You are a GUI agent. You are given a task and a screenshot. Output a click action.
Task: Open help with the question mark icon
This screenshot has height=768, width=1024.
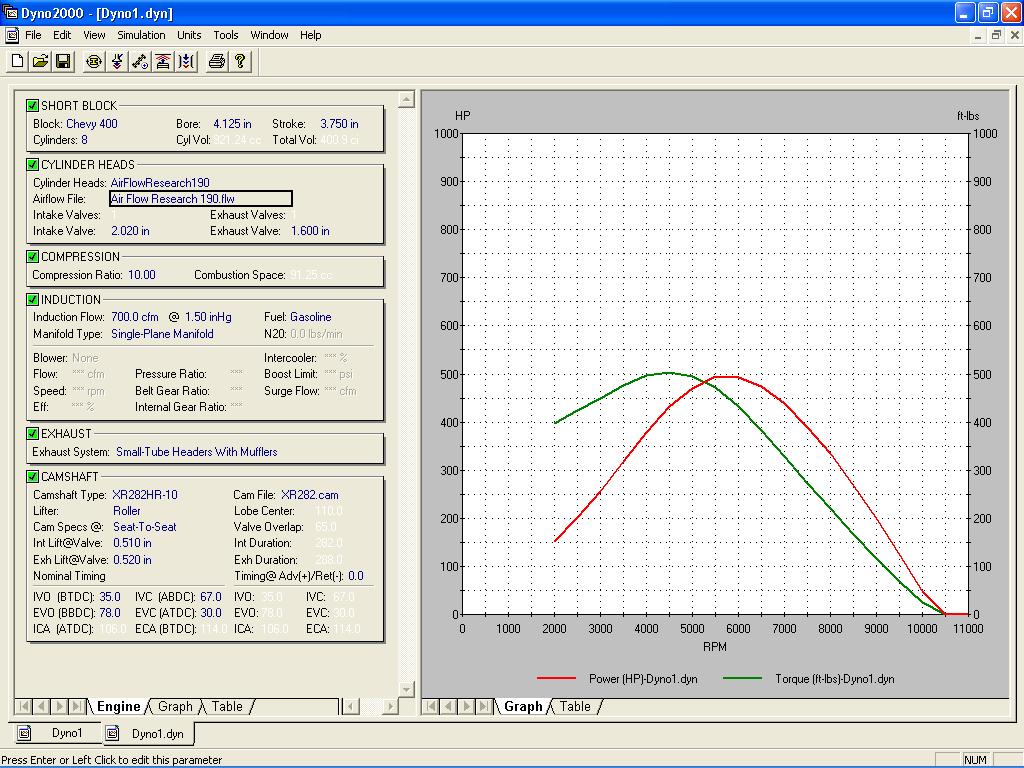240,62
